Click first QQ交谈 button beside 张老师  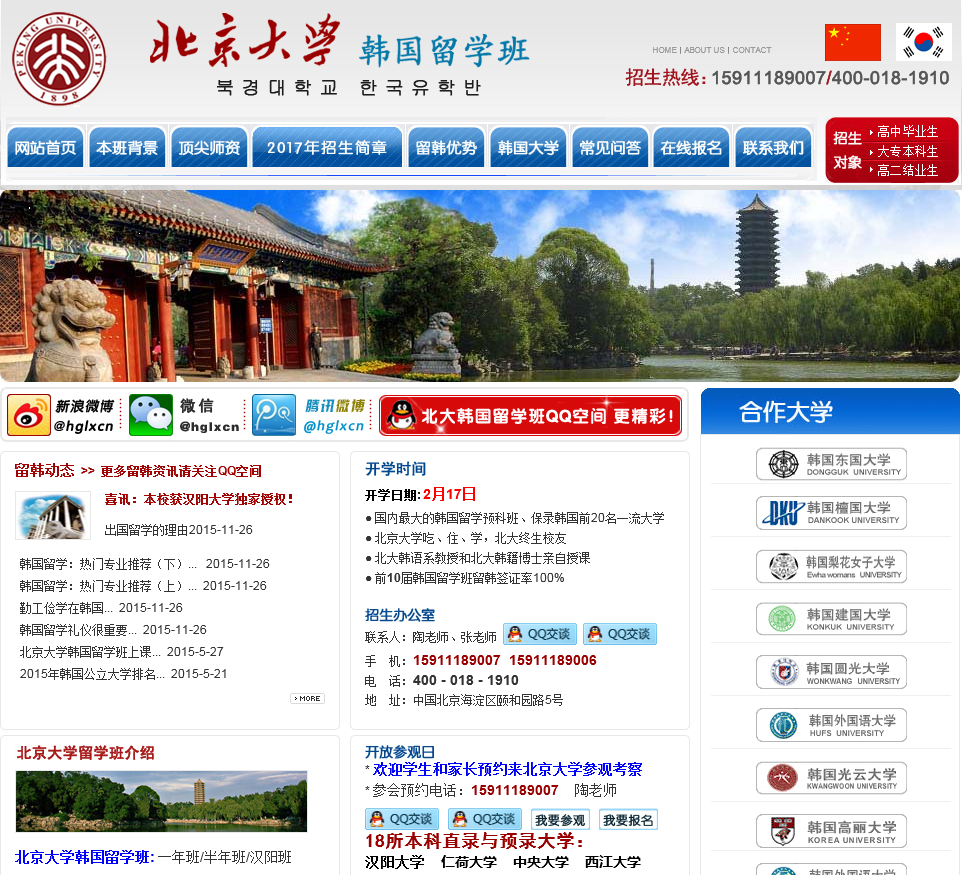(540, 634)
